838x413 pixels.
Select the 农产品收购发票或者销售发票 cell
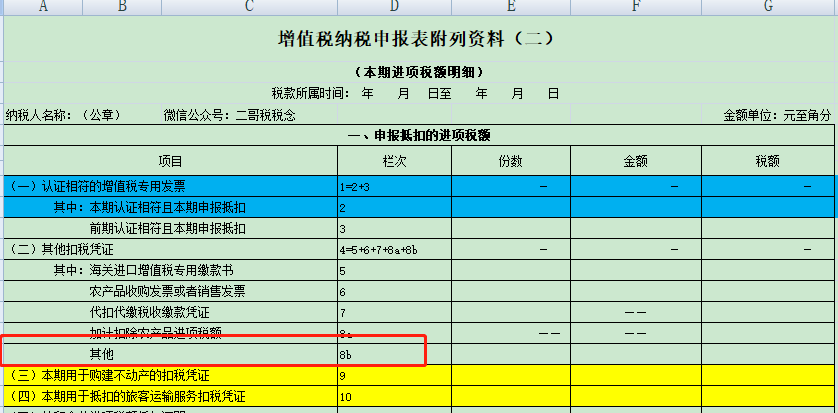pyautogui.click(x=167, y=291)
